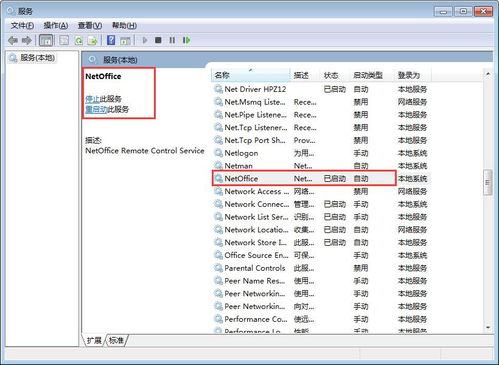The height and width of the screenshot is (365, 499).
Task: Click the Services icon in the title bar
Action: (x=11, y=11)
